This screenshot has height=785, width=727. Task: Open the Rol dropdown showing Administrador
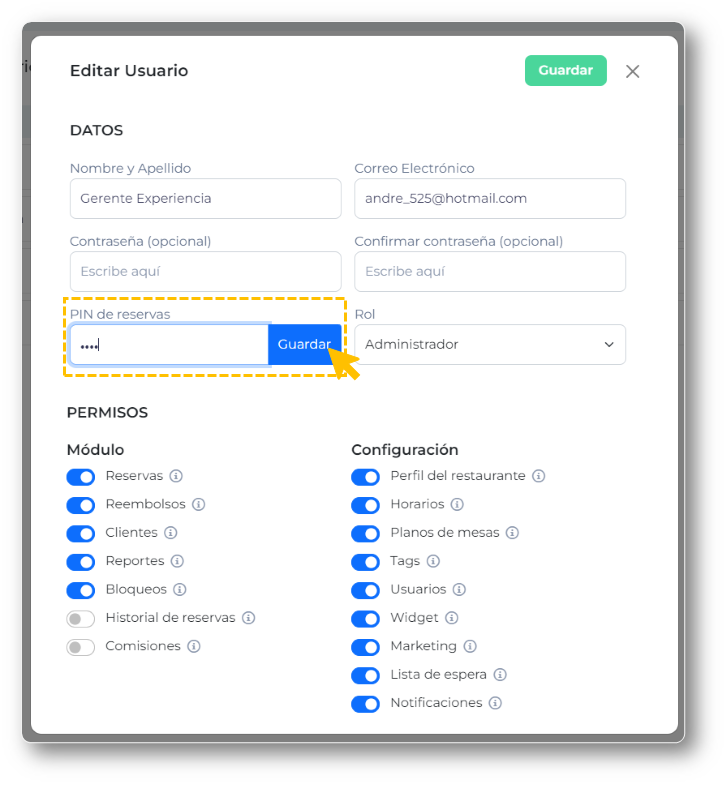click(x=490, y=344)
